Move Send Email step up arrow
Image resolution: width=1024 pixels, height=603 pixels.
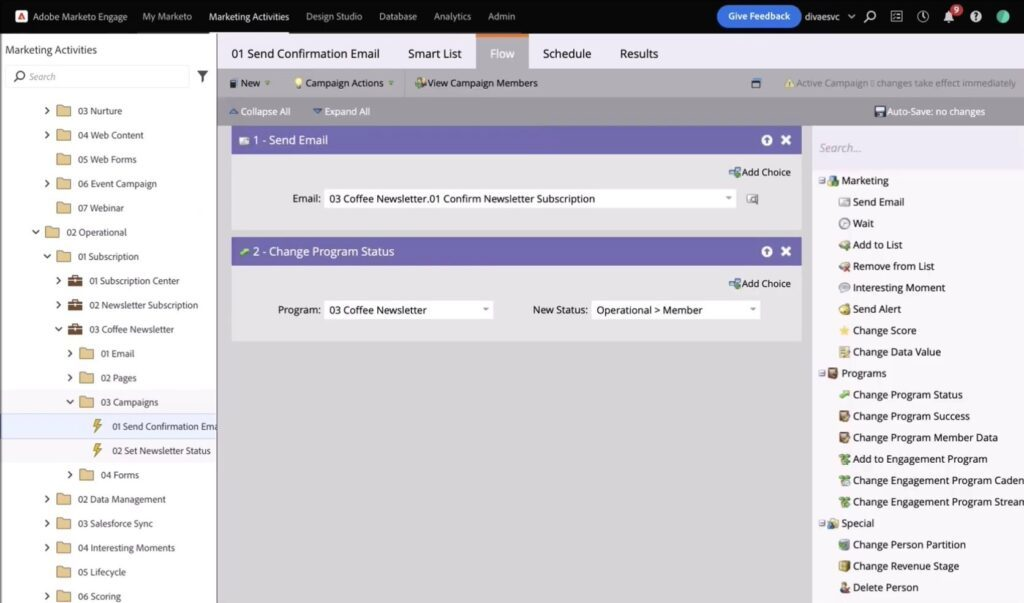click(767, 140)
